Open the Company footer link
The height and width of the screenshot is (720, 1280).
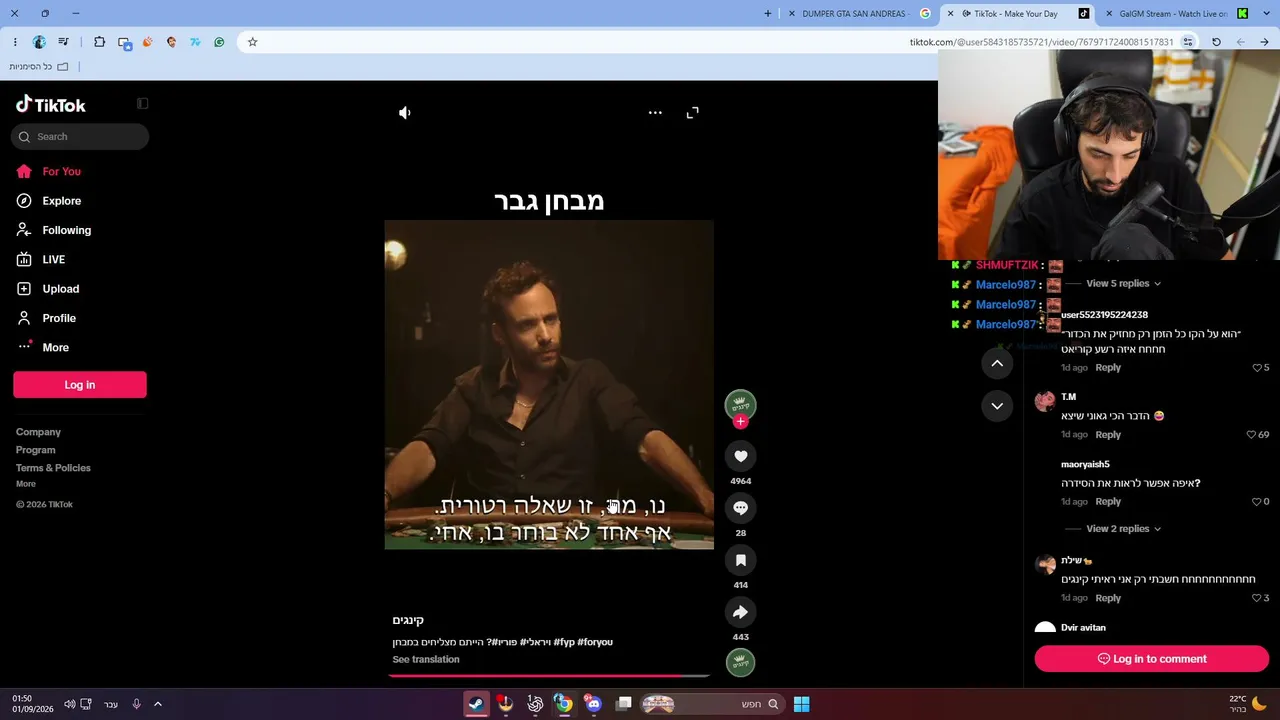click(38, 432)
